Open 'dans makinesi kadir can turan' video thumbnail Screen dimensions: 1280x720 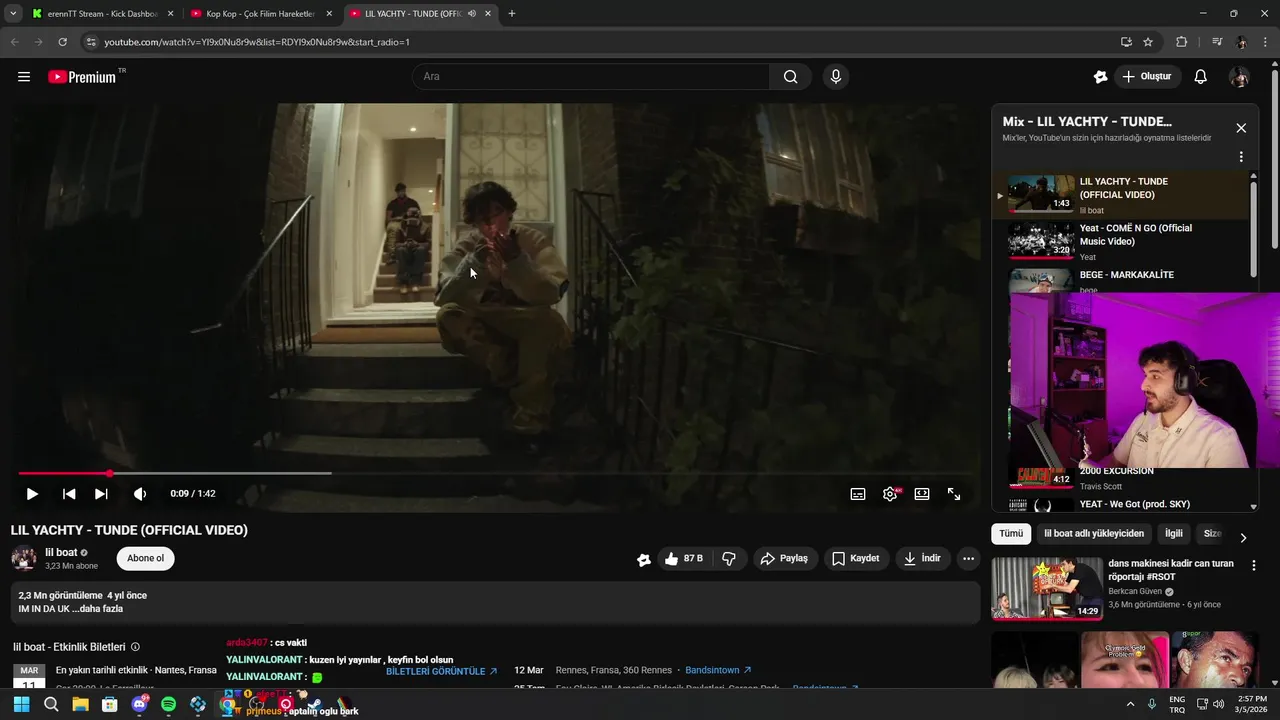1047,588
